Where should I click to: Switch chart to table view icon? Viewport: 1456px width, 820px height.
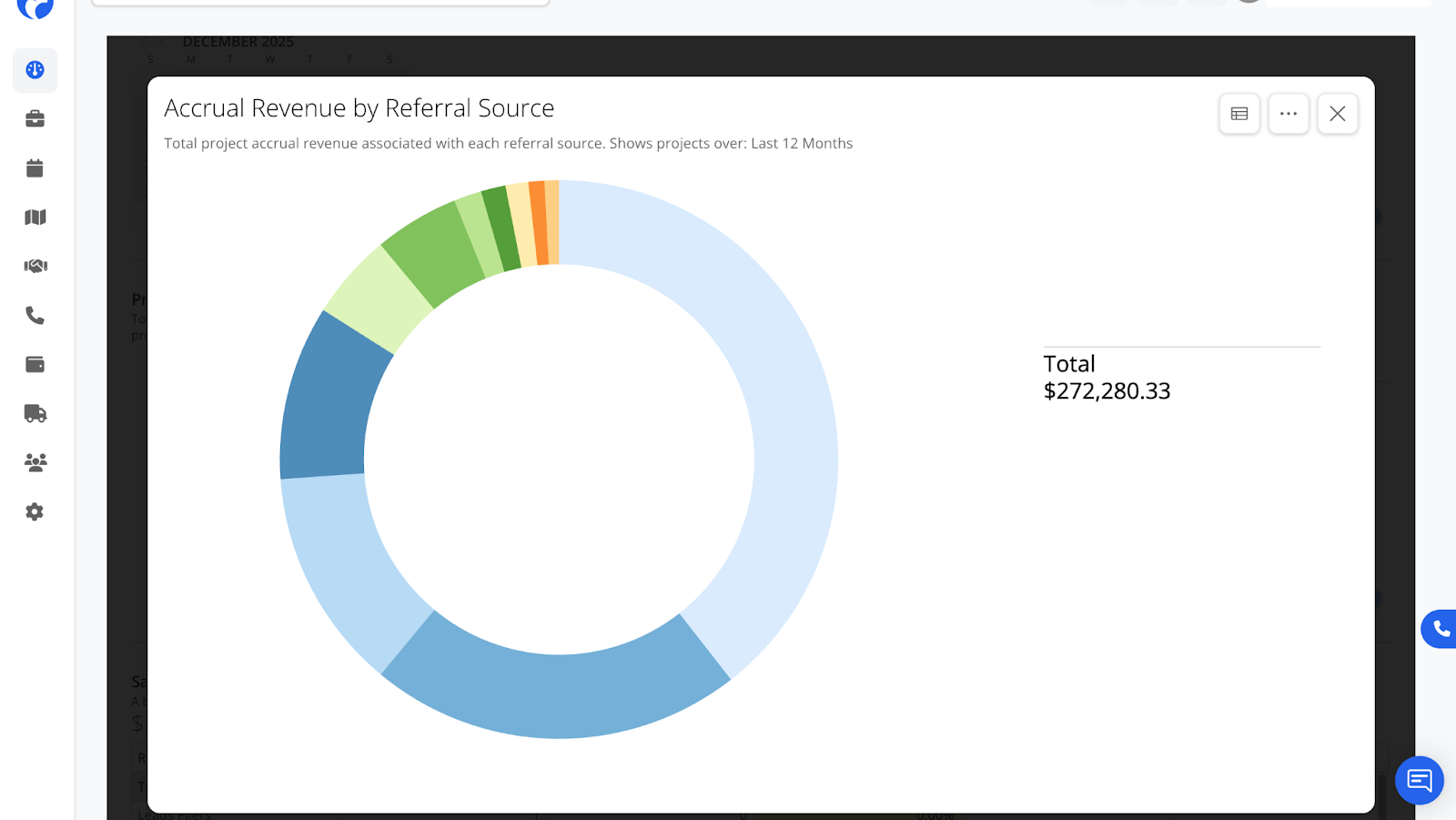(1239, 114)
